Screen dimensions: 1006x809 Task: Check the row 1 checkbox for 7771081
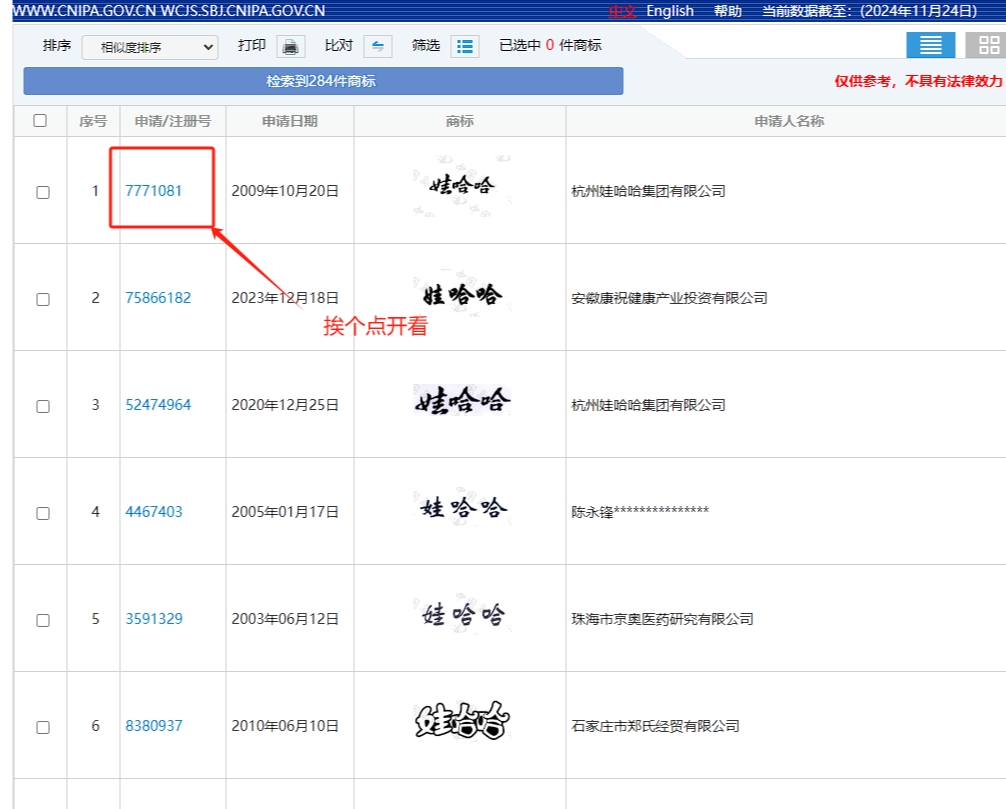tap(43, 192)
